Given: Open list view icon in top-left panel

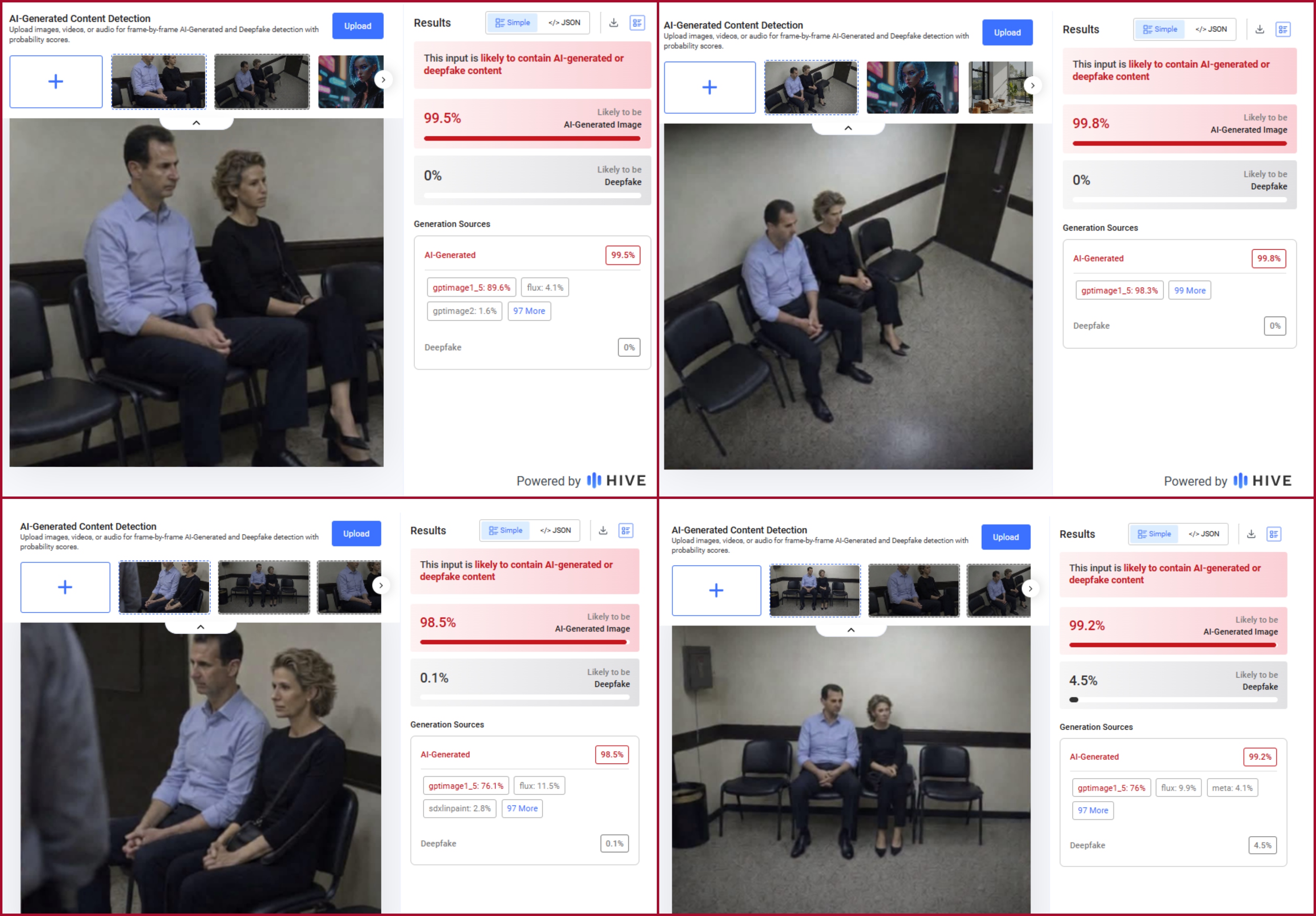Looking at the screenshot, I should (x=637, y=23).
